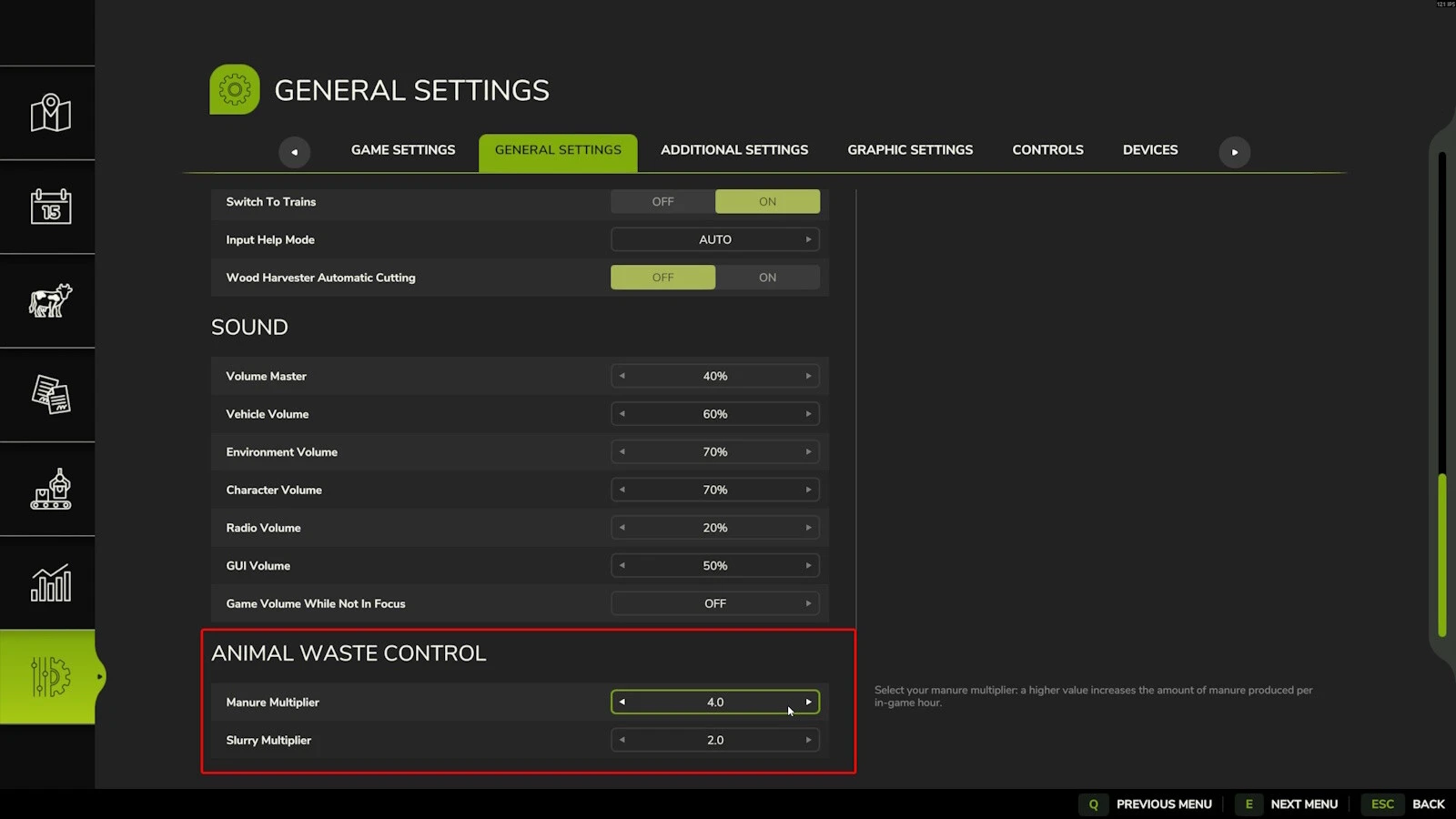Viewport: 1456px width, 819px height.
Task: Click the ESC key hint
Action: coord(1382,804)
